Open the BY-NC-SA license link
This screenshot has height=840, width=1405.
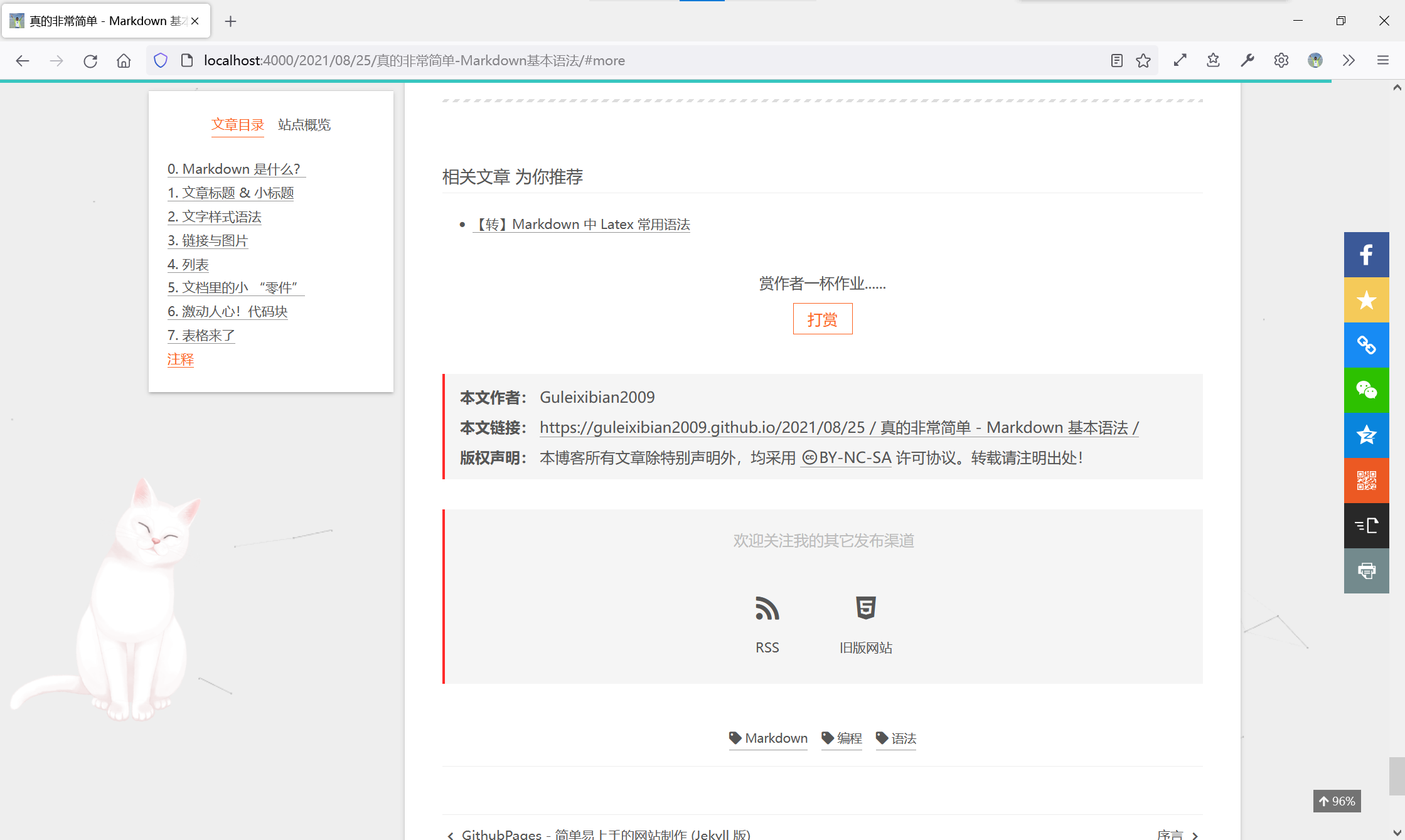click(846, 458)
